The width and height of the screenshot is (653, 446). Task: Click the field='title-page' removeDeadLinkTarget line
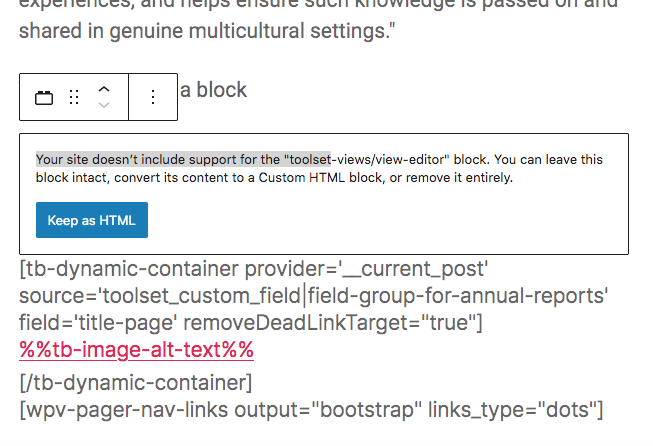point(251,323)
